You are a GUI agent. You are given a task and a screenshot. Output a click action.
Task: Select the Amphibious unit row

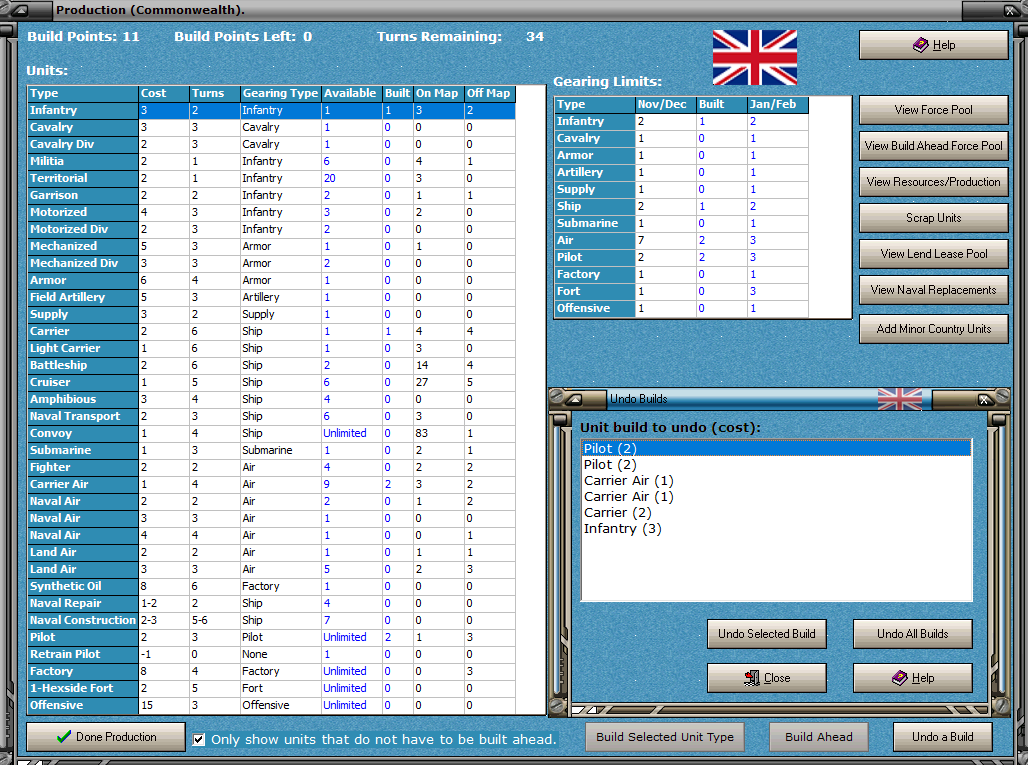(x=271, y=399)
